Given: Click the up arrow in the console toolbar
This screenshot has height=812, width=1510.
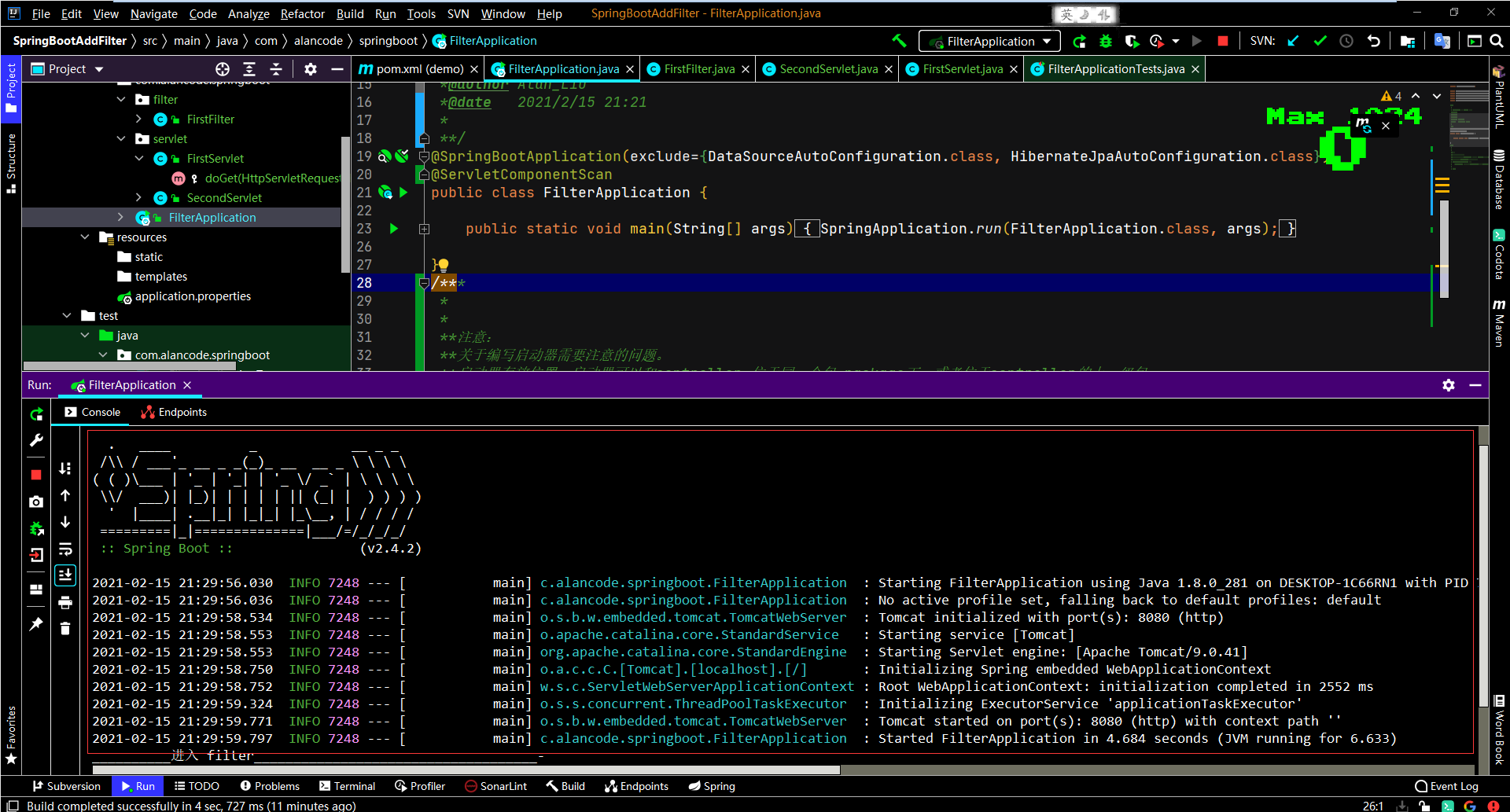Looking at the screenshot, I should coord(65,495).
